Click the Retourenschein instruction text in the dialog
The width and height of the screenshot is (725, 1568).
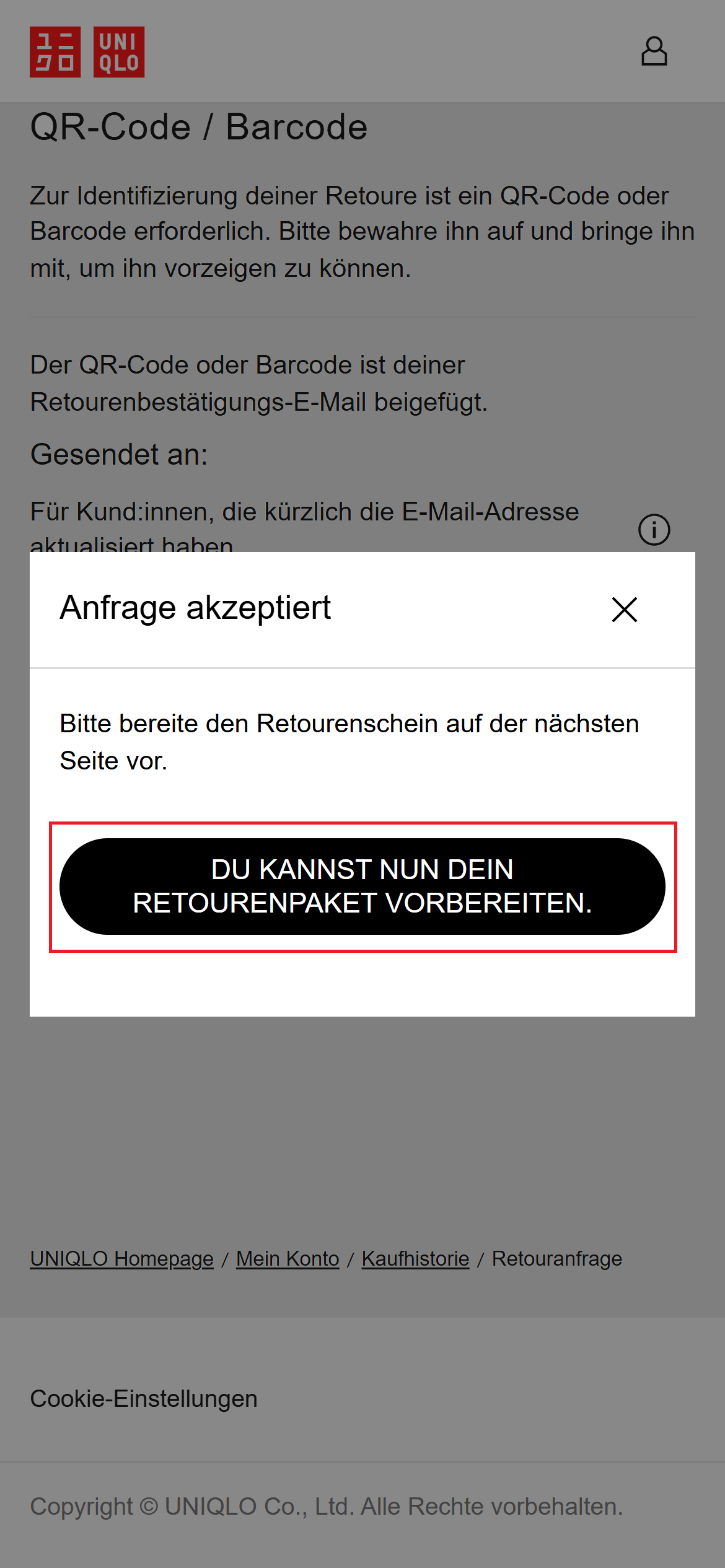(x=349, y=742)
